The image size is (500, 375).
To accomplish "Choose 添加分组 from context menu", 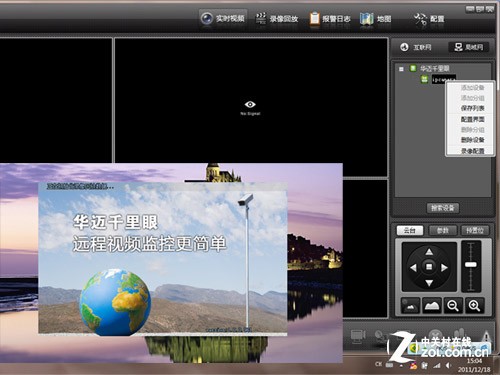I will (472, 98).
